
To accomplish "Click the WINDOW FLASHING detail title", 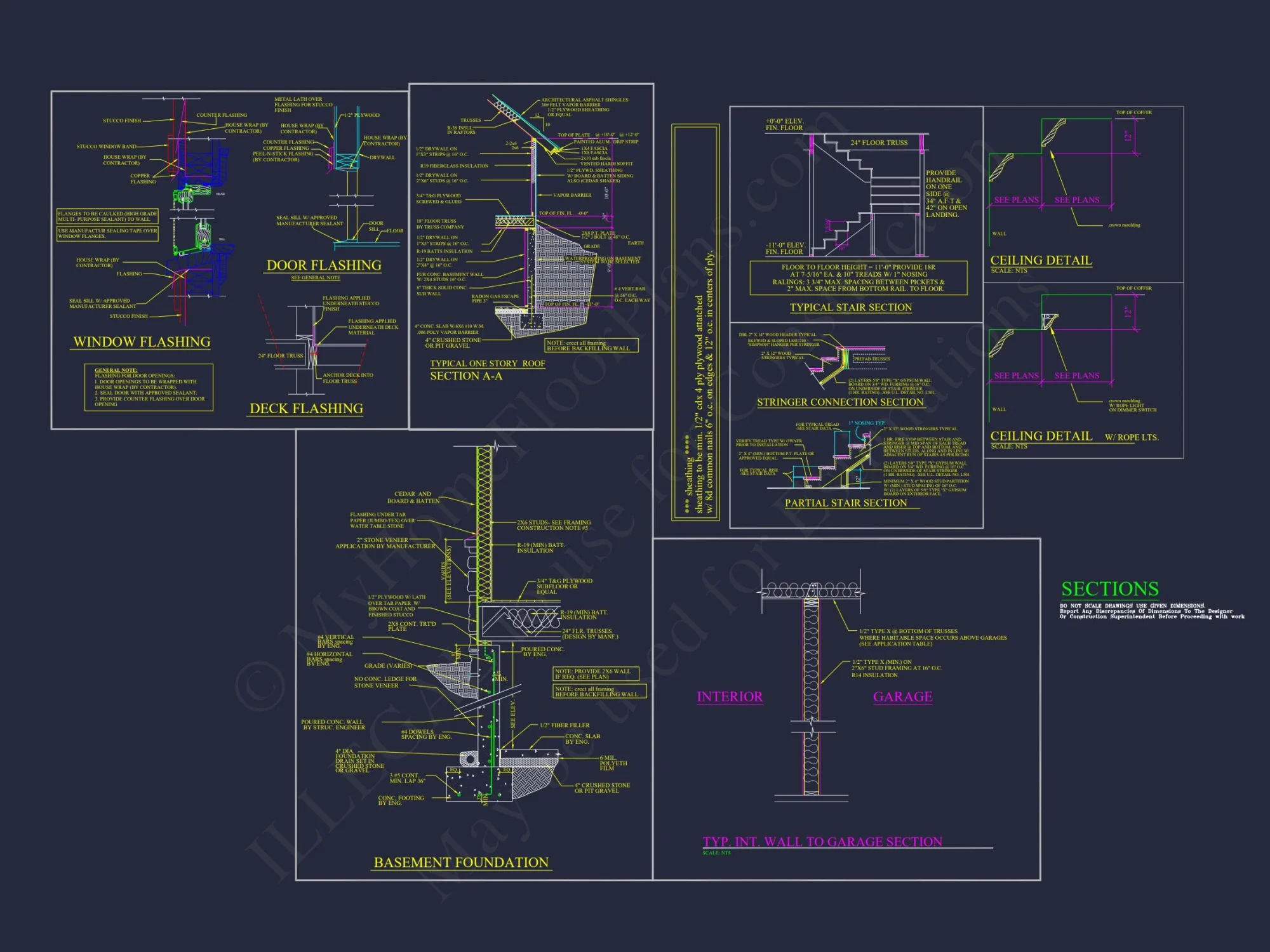I will [x=142, y=342].
